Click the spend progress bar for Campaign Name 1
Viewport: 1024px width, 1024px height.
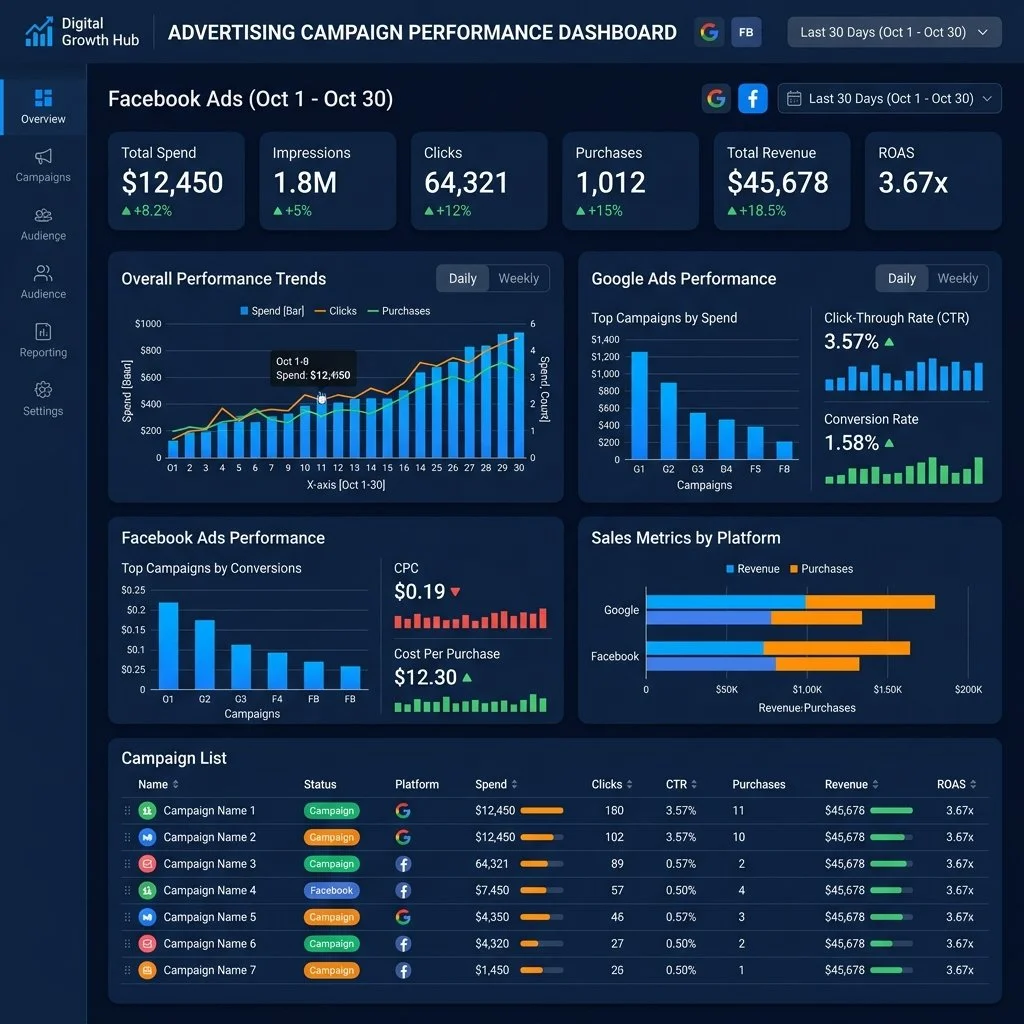pyautogui.click(x=541, y=810)
